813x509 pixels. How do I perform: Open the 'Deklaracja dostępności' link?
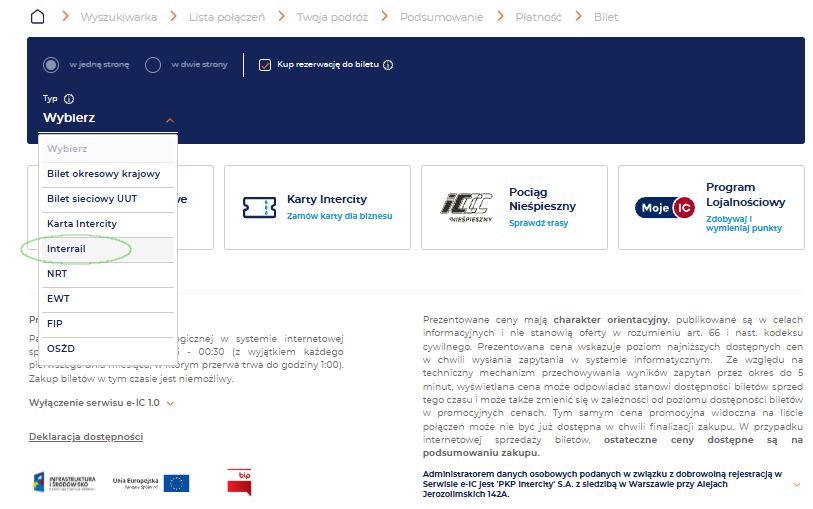[x=86, y=437]
